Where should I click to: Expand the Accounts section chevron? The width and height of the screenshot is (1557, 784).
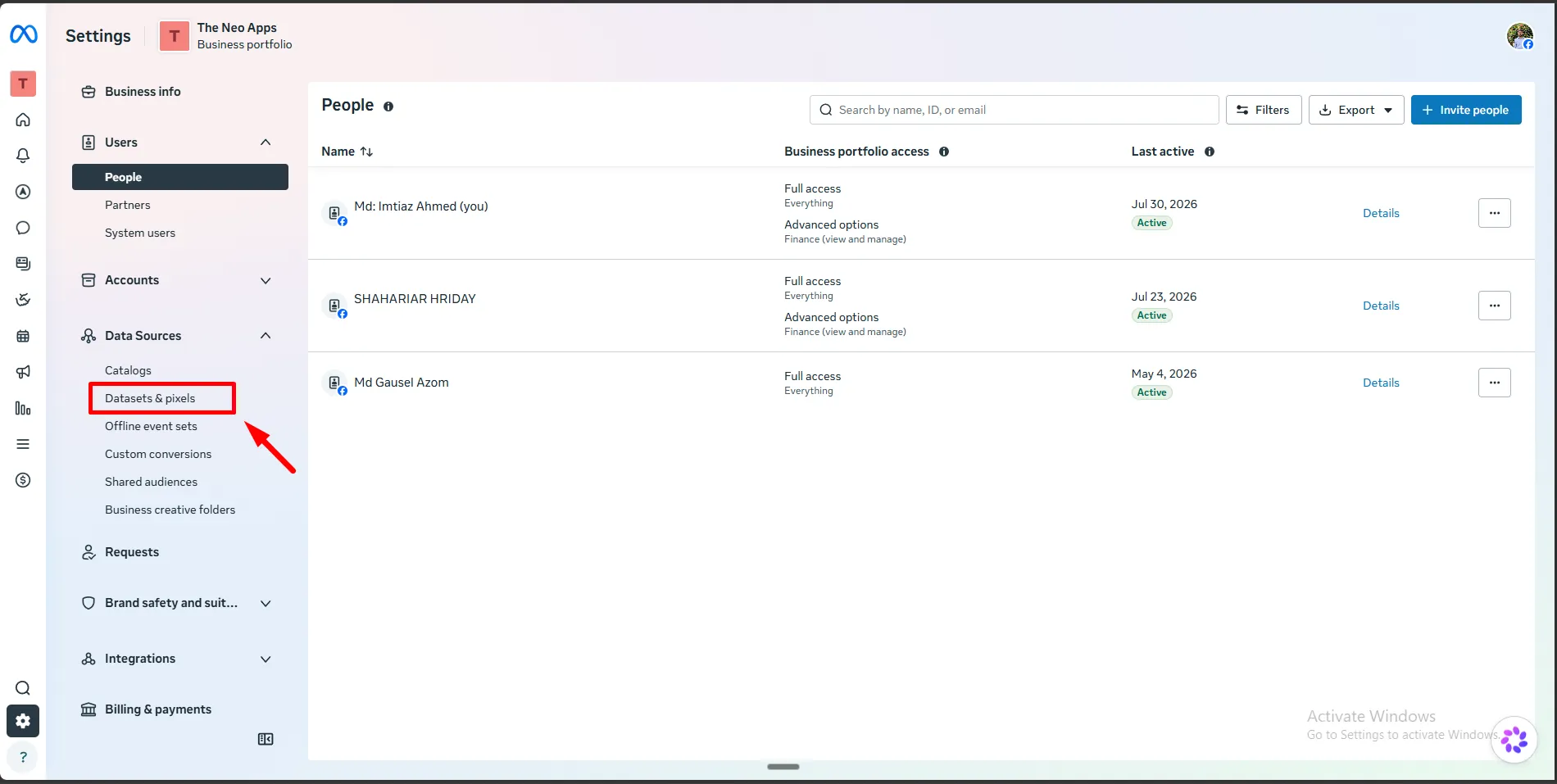point(266,280)
